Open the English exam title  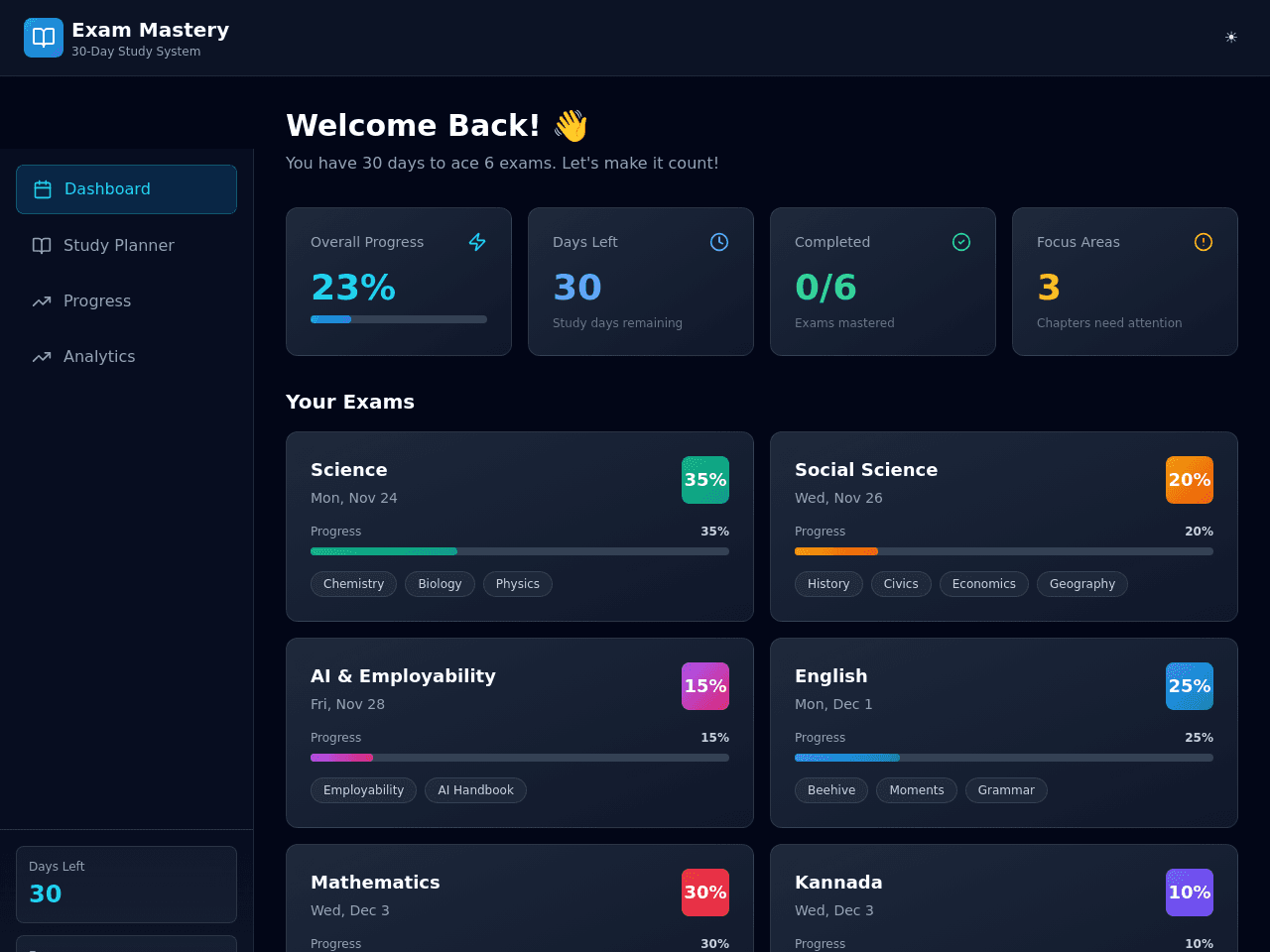click(x=831, y=676)
